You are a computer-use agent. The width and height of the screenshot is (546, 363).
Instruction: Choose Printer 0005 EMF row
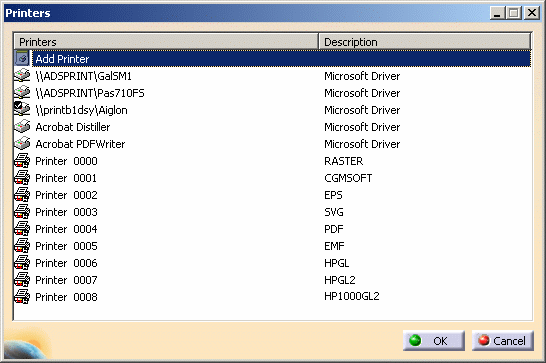click(x=273, y=246)
